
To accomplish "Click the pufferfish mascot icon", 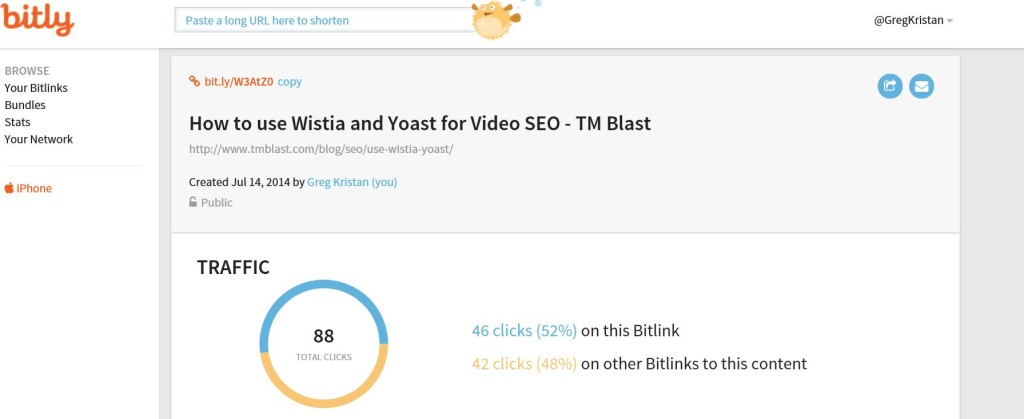I will click(x=496, y=20).
